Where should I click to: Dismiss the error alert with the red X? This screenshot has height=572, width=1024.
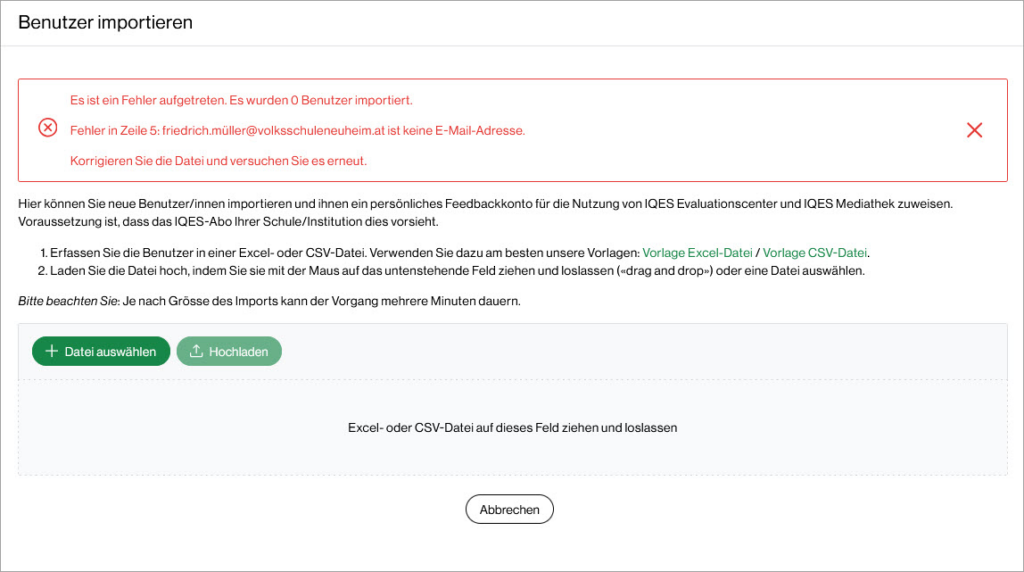[974, 130]
